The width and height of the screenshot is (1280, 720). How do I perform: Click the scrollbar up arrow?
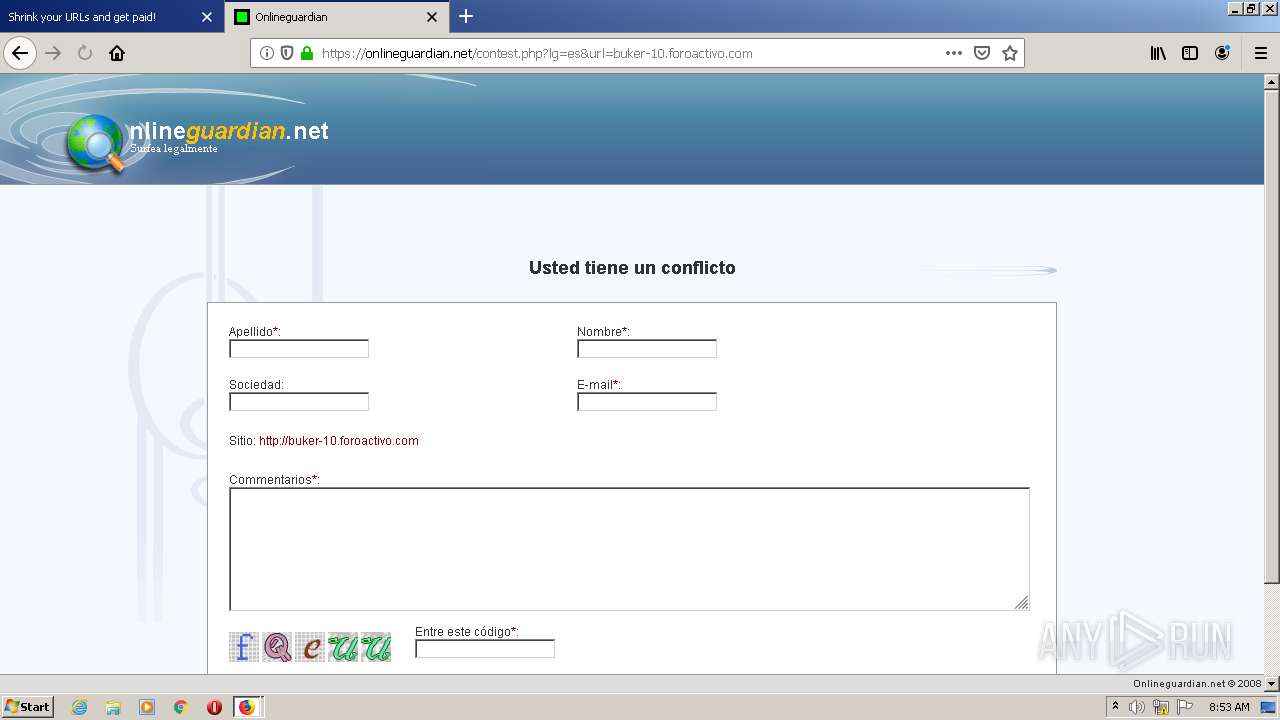[1272, 82]
